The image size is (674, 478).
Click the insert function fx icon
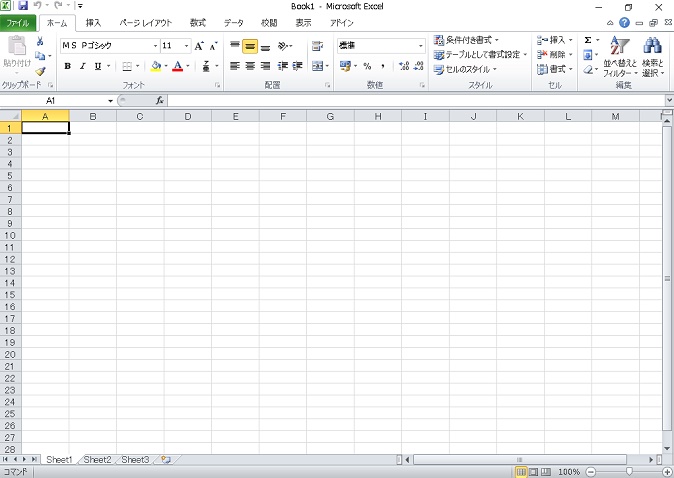click(159, 101)
